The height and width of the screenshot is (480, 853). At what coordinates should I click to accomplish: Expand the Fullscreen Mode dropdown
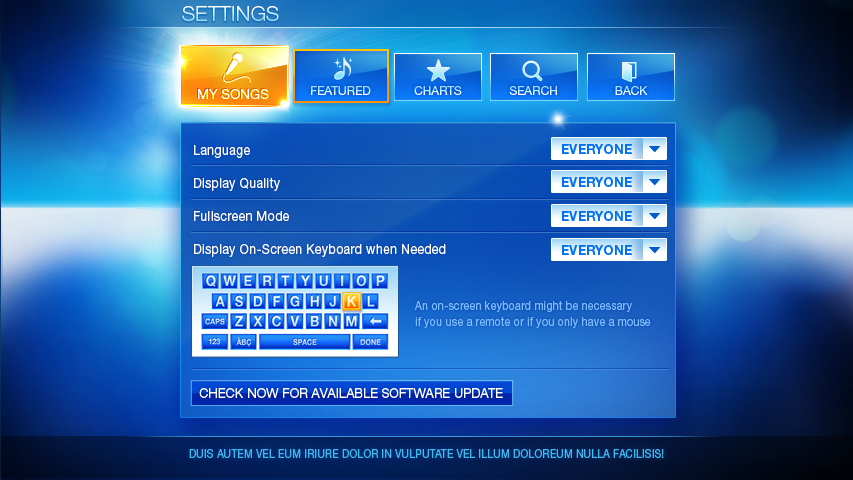tap(654, 216)
